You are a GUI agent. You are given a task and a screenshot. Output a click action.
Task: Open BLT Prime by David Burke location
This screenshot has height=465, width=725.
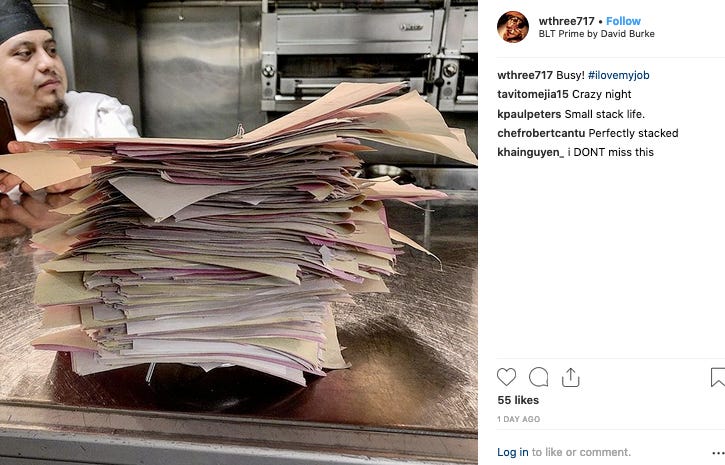coord(596,34)
